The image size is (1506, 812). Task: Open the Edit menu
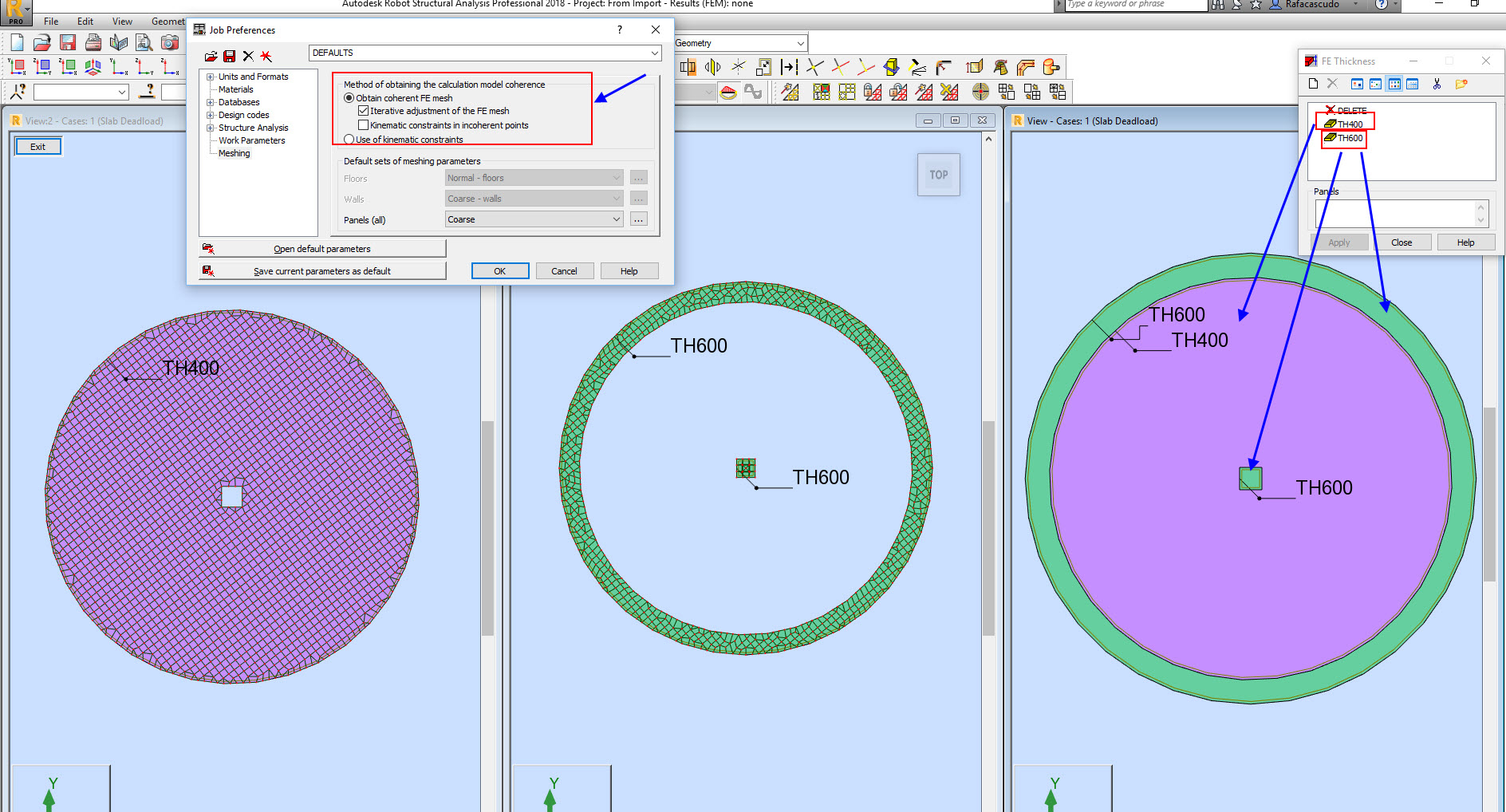[85, 22]
